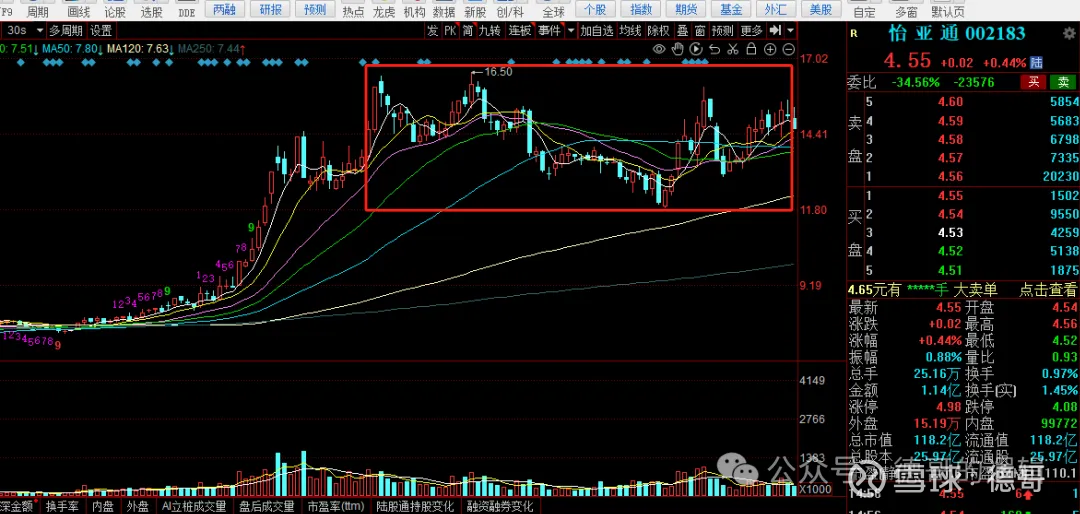Click the 窗 window button

coord(700,30)
